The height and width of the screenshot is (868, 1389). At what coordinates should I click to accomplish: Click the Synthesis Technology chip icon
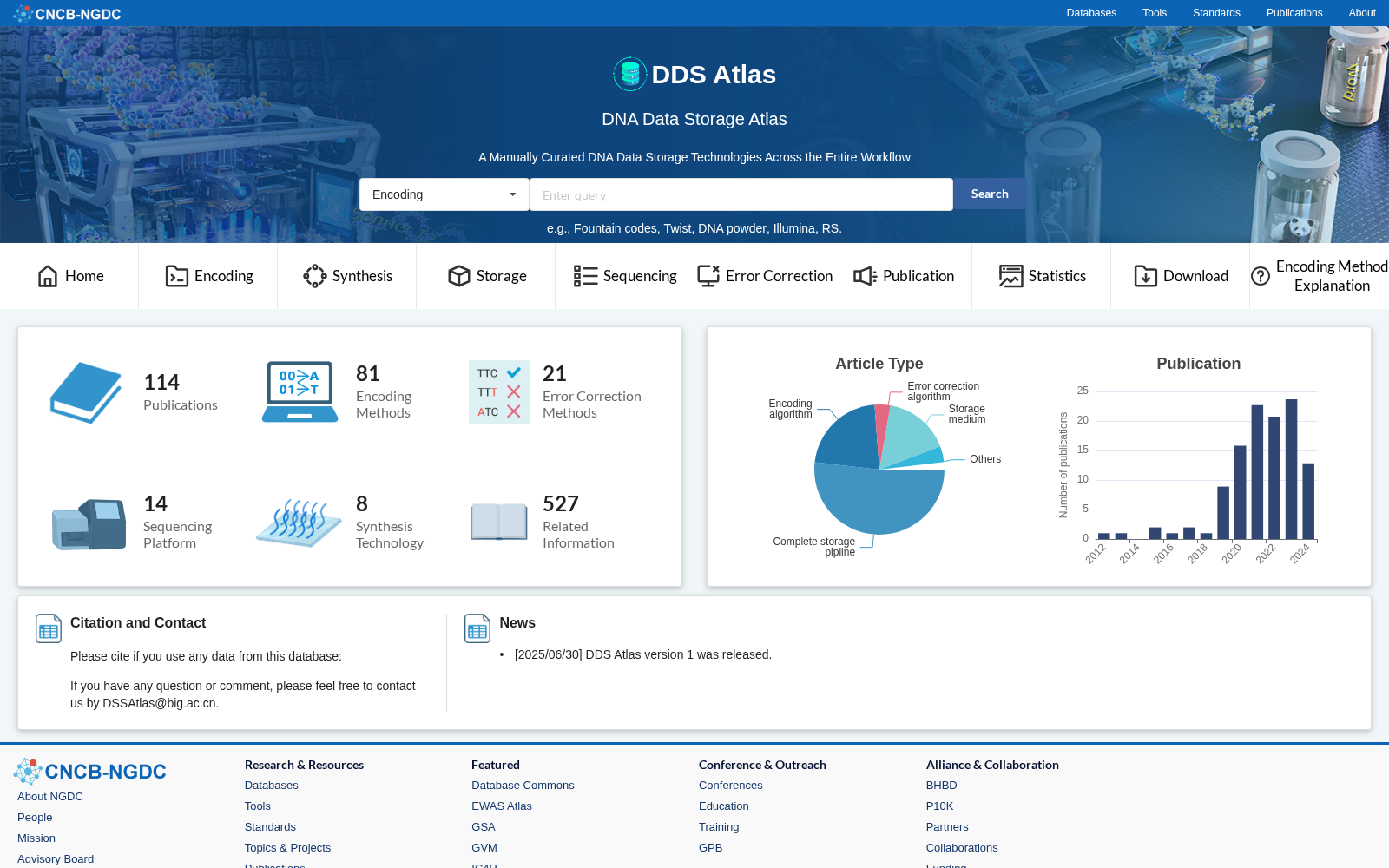click(x=300, y=523)
